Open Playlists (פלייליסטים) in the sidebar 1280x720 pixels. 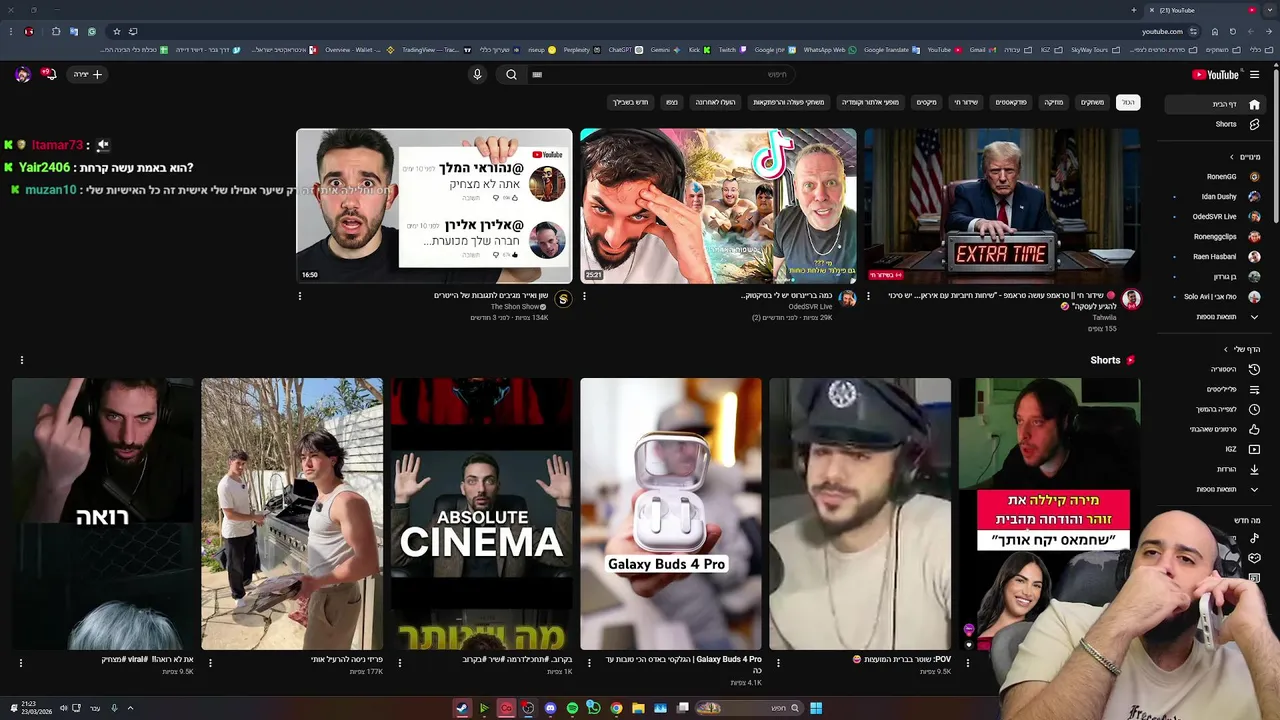coord(1213,389)
